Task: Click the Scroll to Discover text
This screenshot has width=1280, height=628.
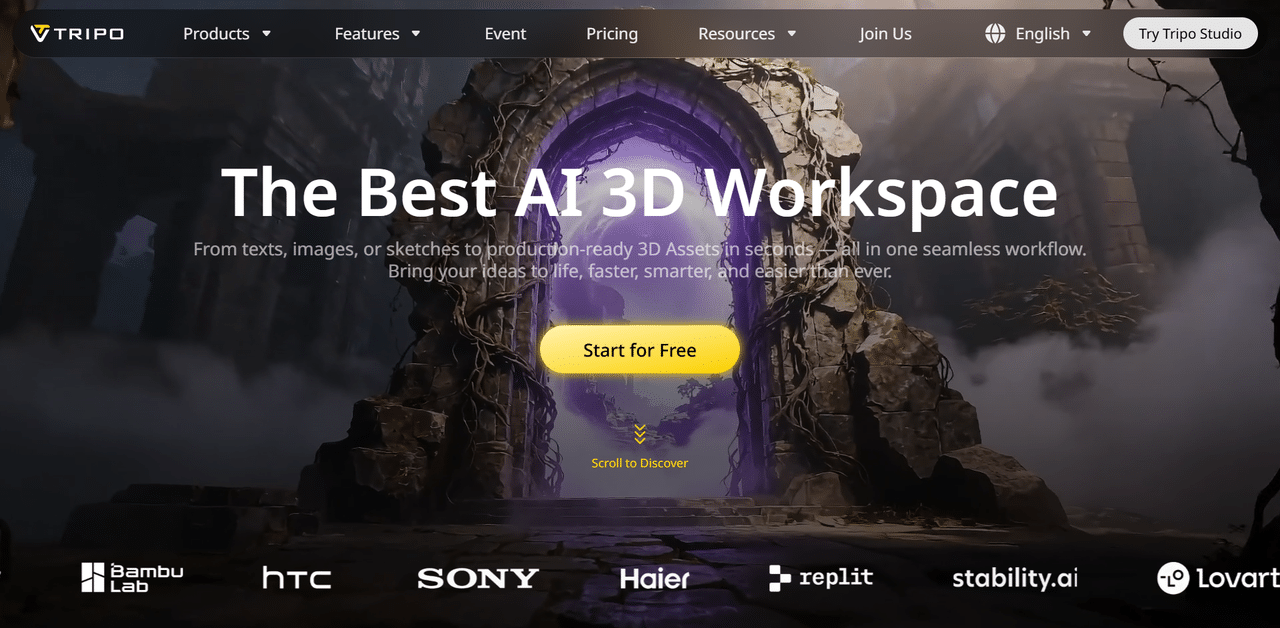Action: point(640,462)
